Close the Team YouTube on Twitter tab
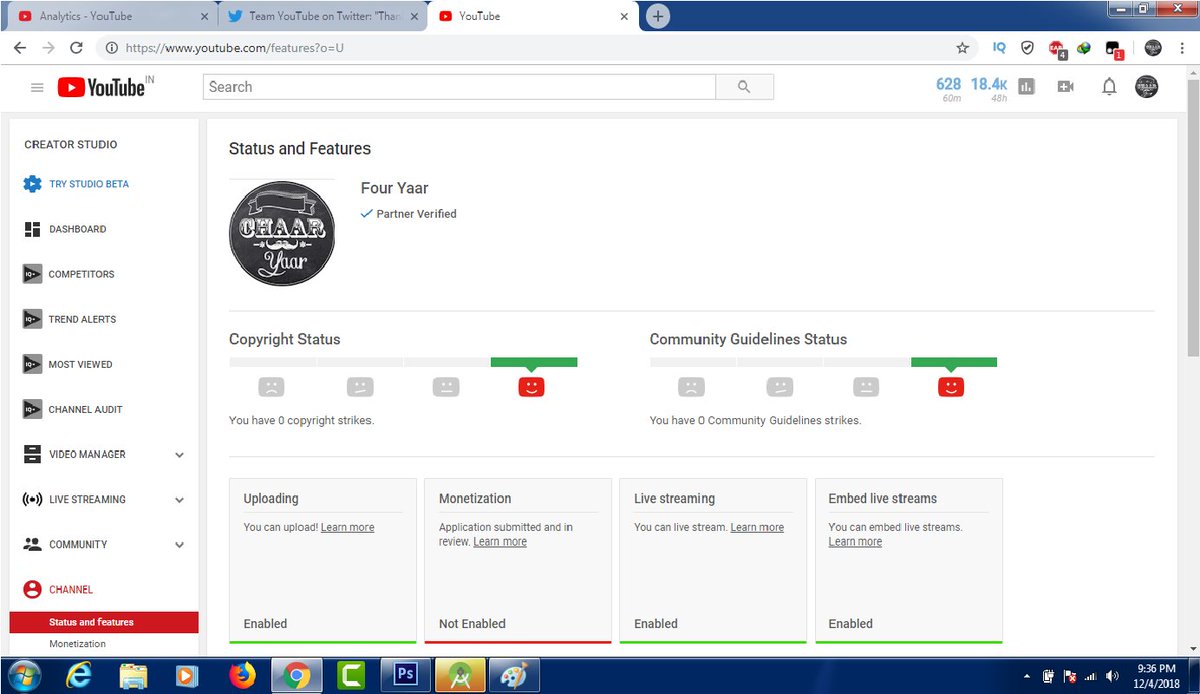The width and height of the screenshot is (1200, 694). 415,16
